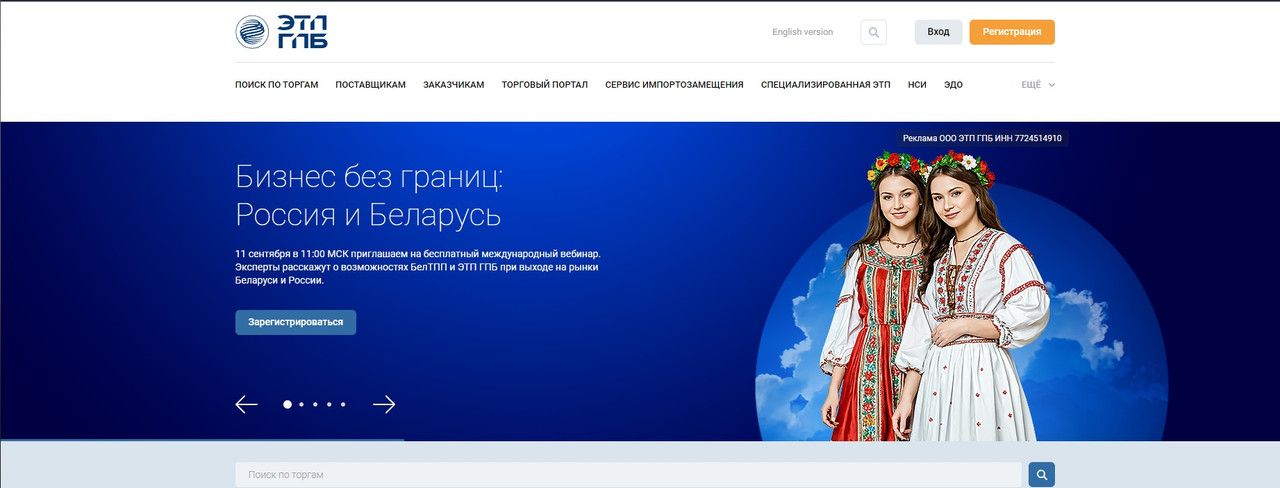Click the orange Регистрация button
This screenshot has height=488, width=1280.
click(x=1012, y=32)
